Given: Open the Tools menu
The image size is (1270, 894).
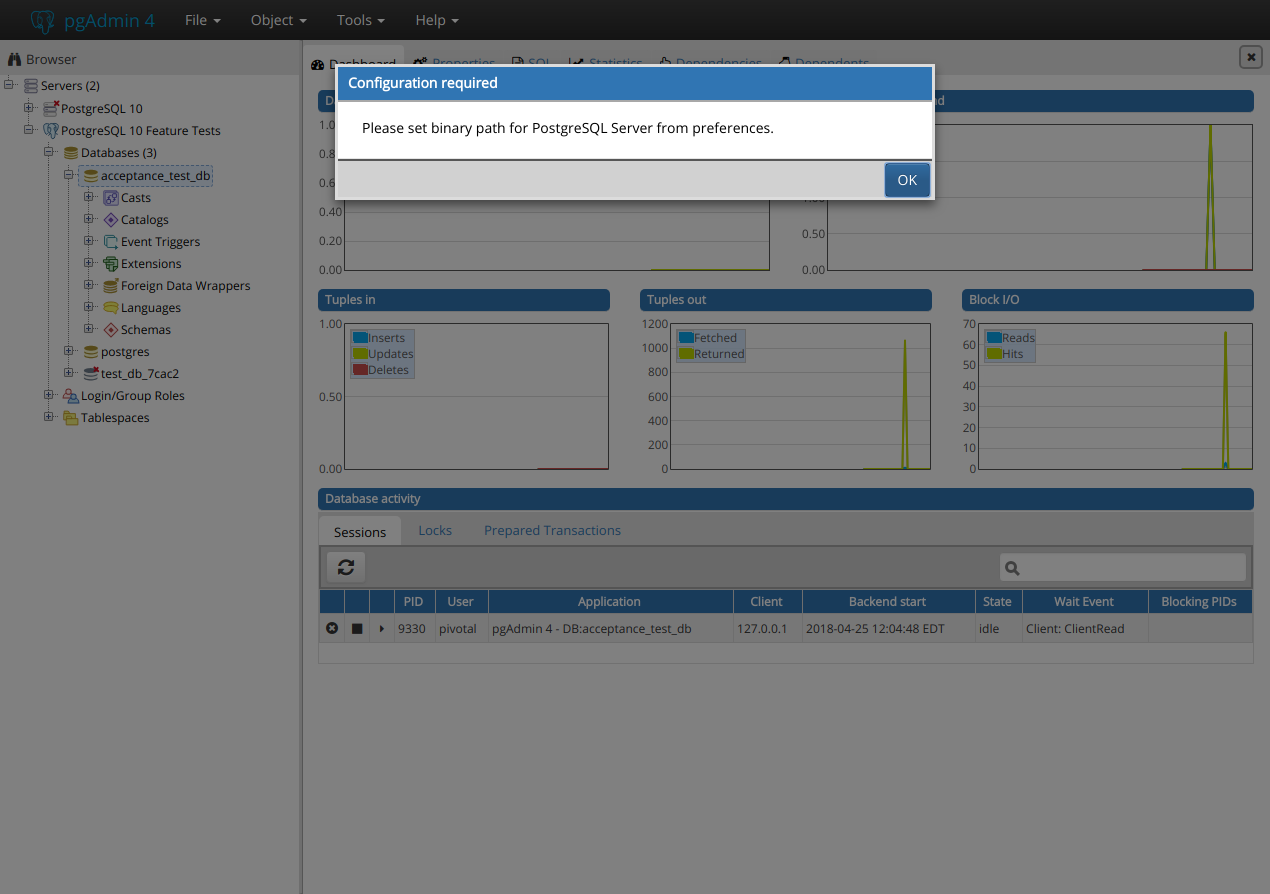Looking at the screenshot, I should click(360, 20).
